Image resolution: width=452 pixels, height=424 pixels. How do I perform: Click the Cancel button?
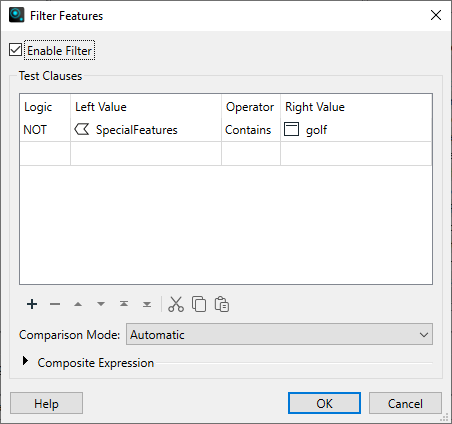coord(405,403)
